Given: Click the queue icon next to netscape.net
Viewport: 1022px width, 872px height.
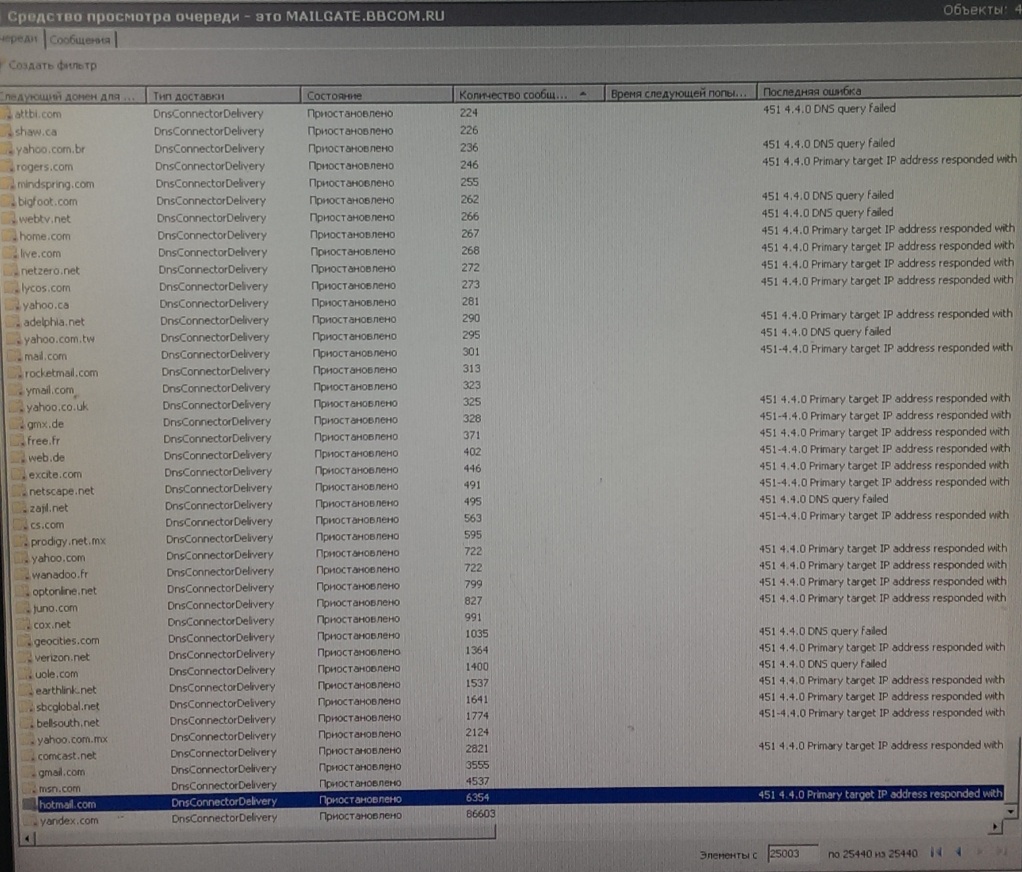Looking at the screenshot, I should 20,491.
